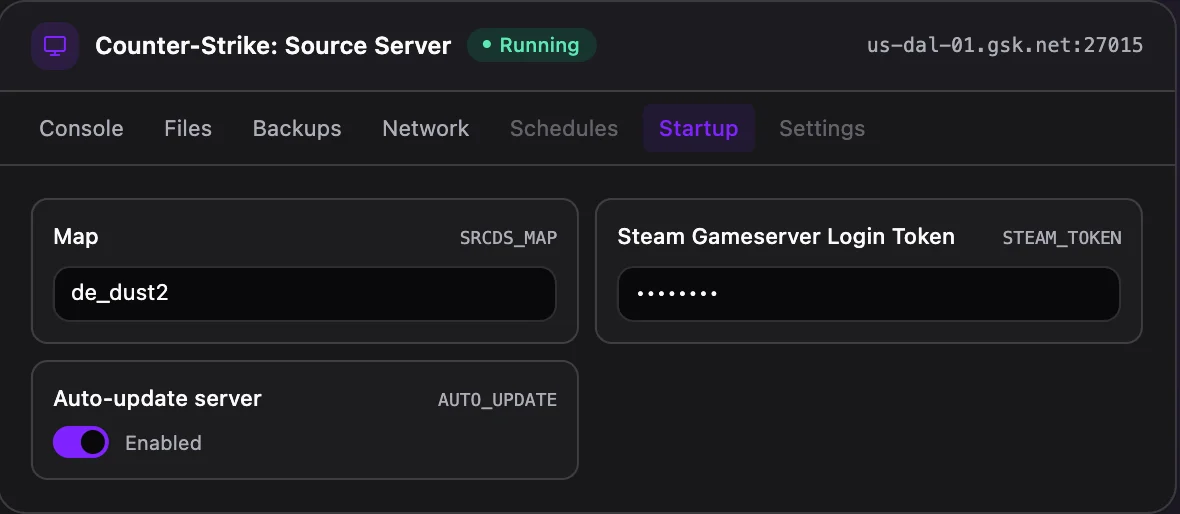Viewport: 1180px width, 514px height.
Task: Click the Running status badge
Action: [x=531, y=46]
